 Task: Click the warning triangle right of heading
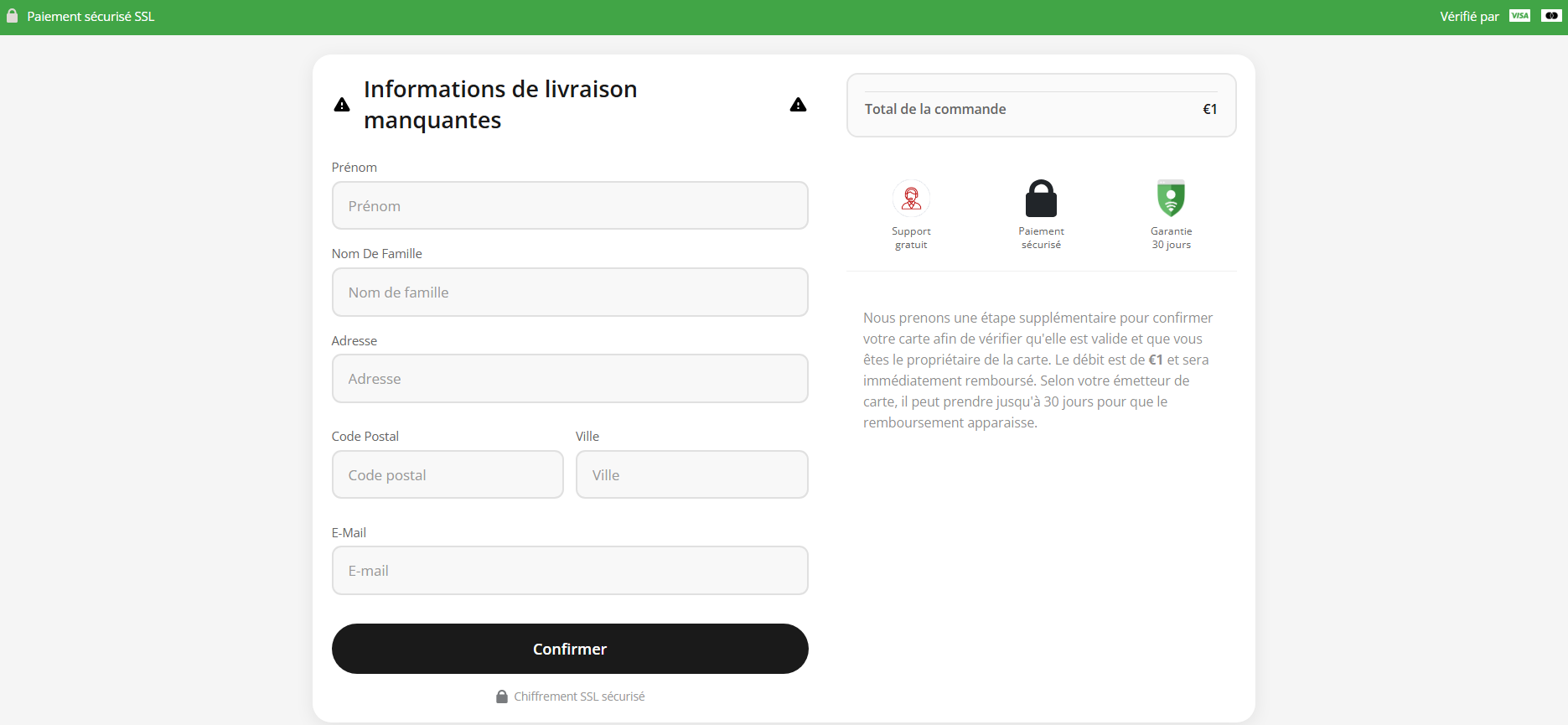click(798, 105)
